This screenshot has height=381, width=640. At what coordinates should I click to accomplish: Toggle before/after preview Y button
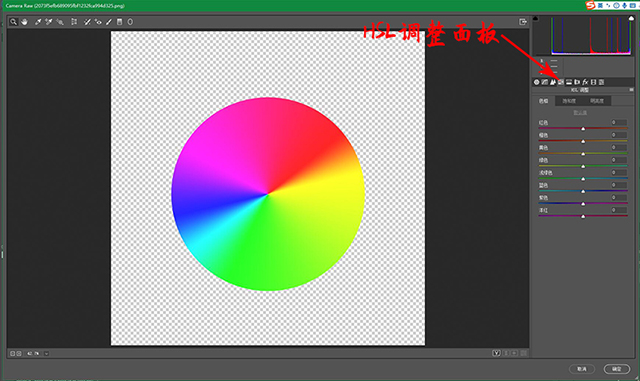pos(496,353)
